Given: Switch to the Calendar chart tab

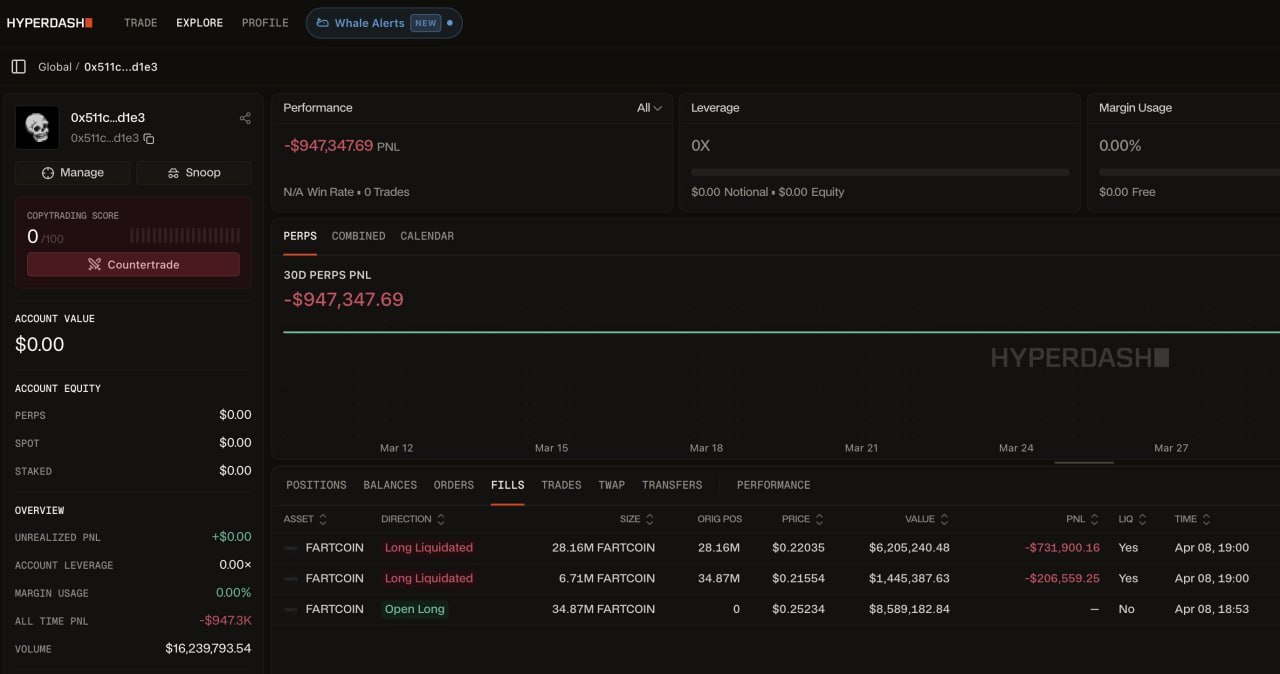Looking at the screenshot, I should [x=427, y=236].
